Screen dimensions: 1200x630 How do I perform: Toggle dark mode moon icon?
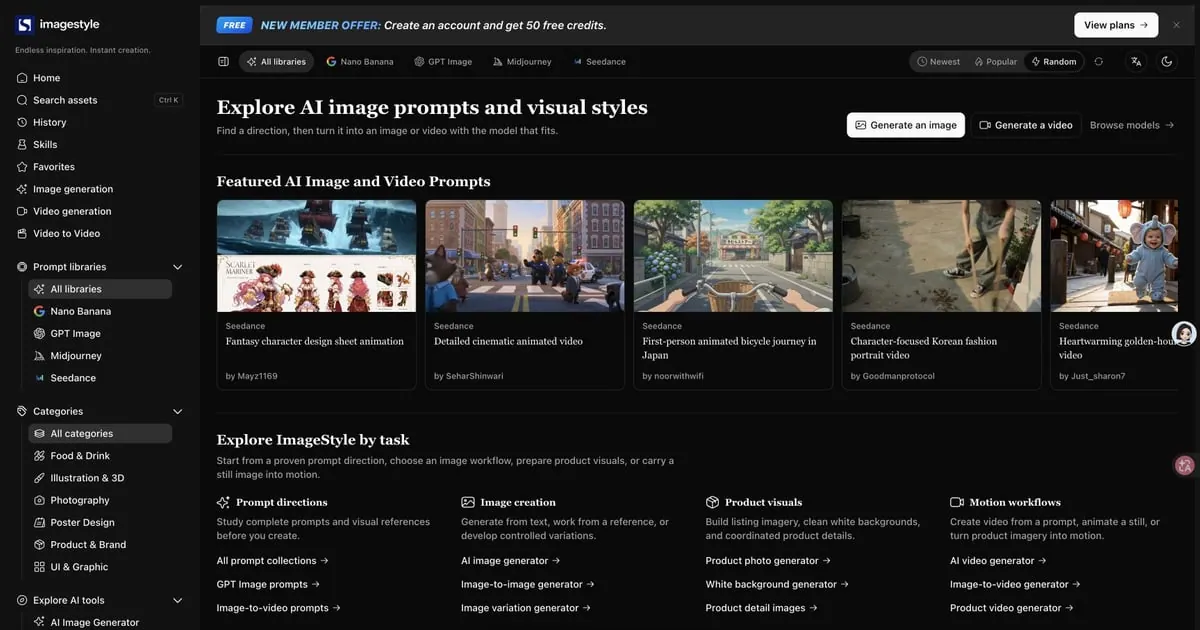pyautogui.click(x=1167, y=61)
